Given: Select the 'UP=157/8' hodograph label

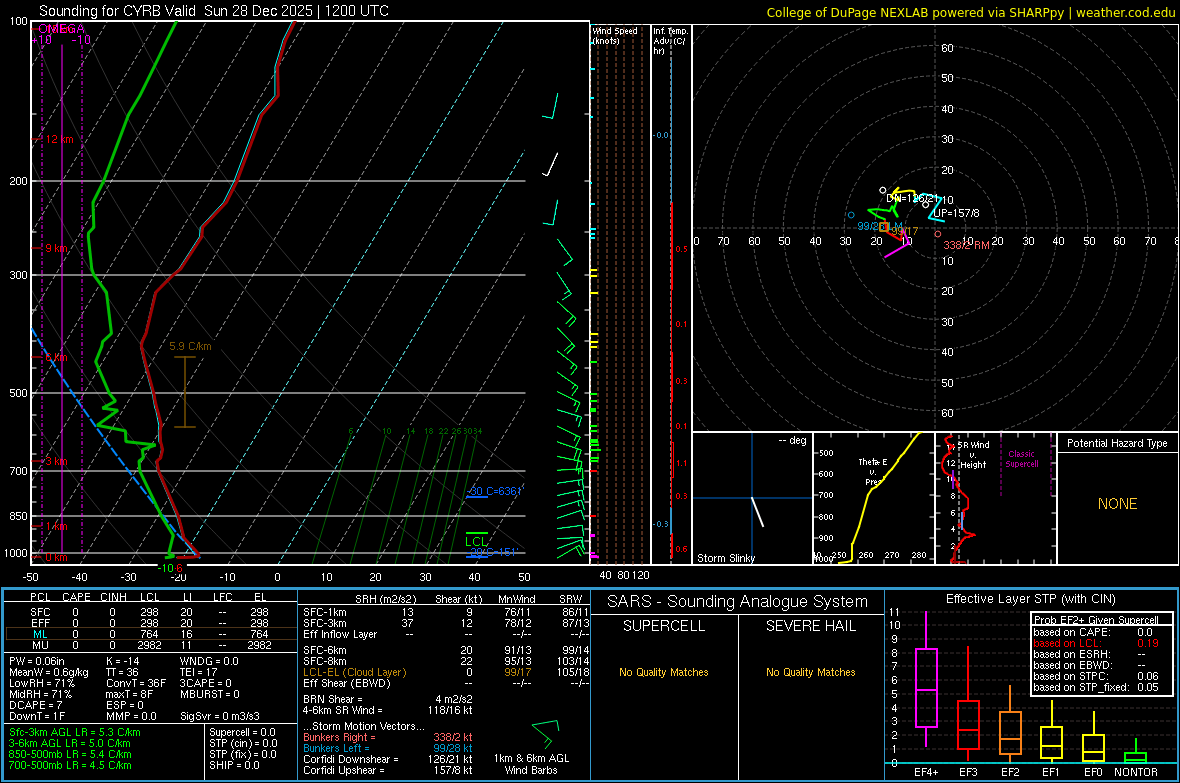Looking at the screenshot, I should pos(956,213).
